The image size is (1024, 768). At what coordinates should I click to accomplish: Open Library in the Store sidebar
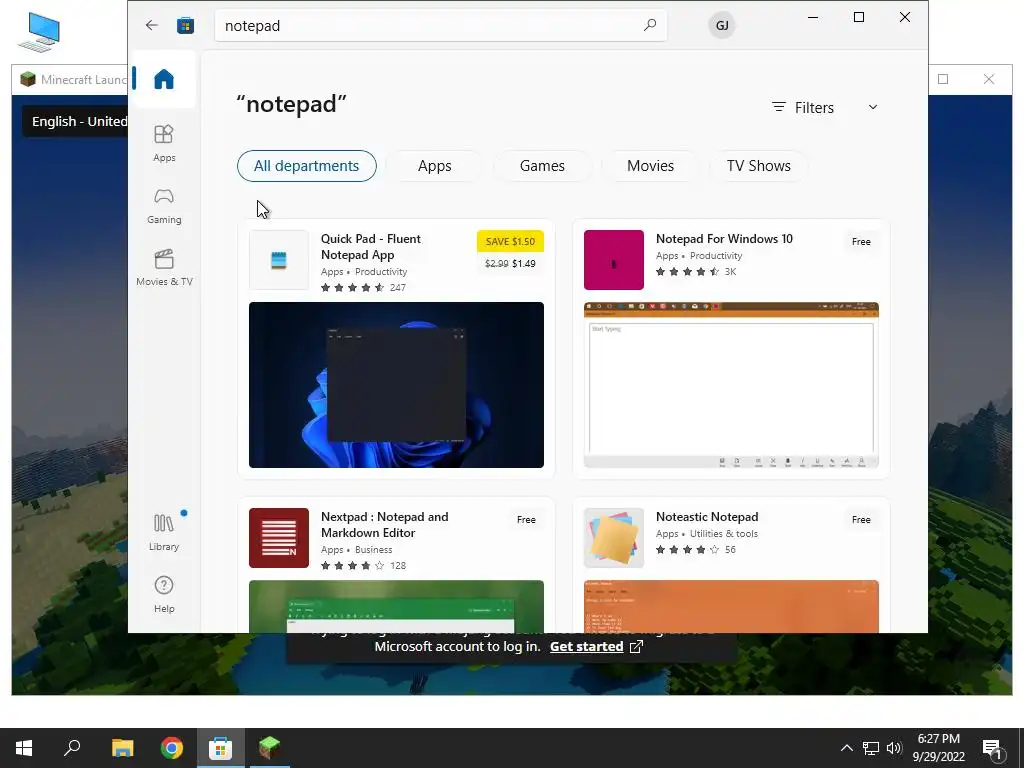164,532
